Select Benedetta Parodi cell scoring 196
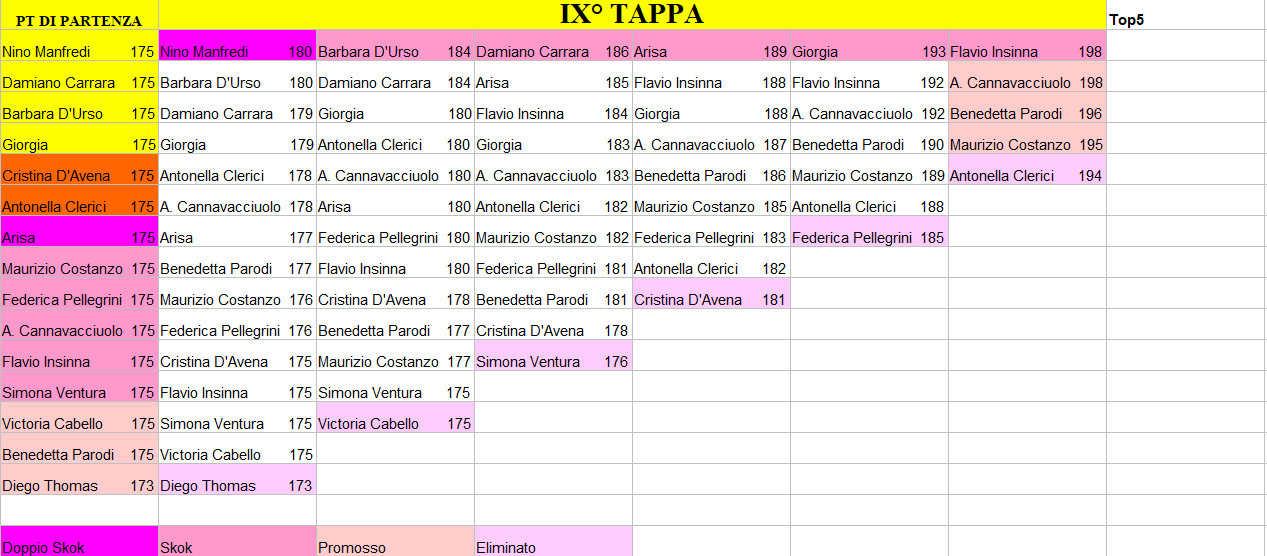 (1026, 114)
